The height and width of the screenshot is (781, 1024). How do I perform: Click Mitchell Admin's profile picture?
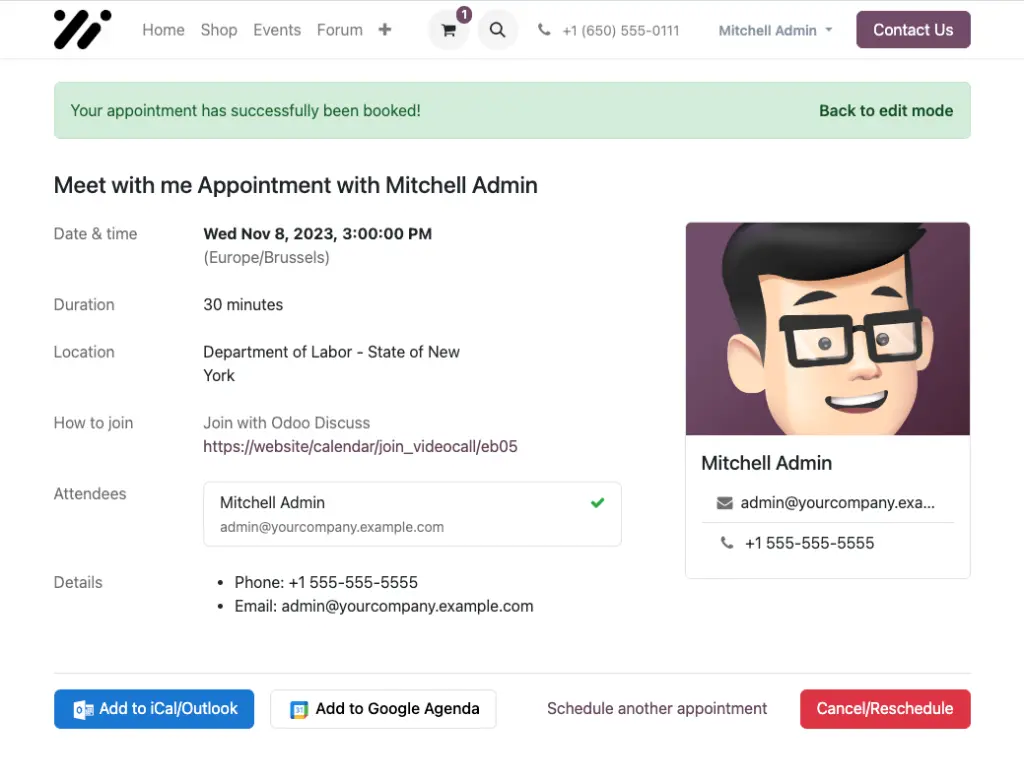[827, 329]
